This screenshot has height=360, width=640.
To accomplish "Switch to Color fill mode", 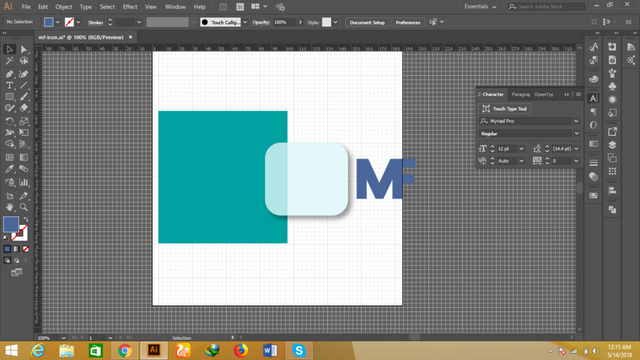I will coord(7,249).
